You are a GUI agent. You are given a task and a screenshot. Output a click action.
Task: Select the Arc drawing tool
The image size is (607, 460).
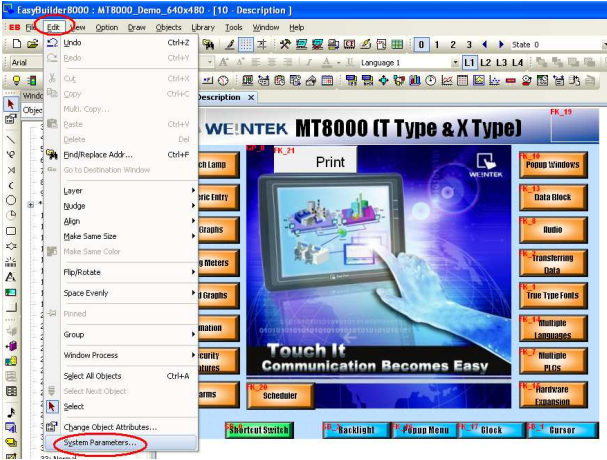11,185
